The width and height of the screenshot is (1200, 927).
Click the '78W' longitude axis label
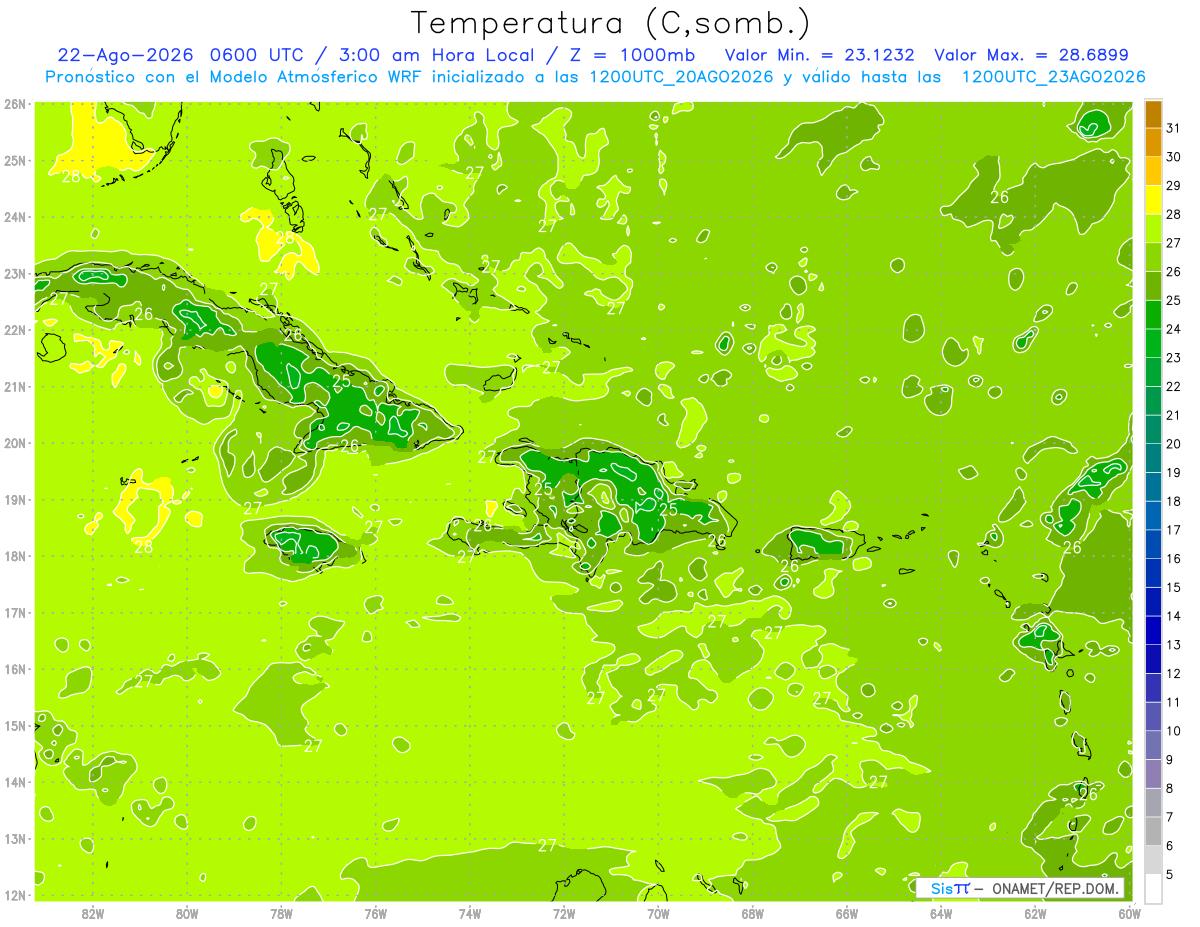click(x=281, y=913)
